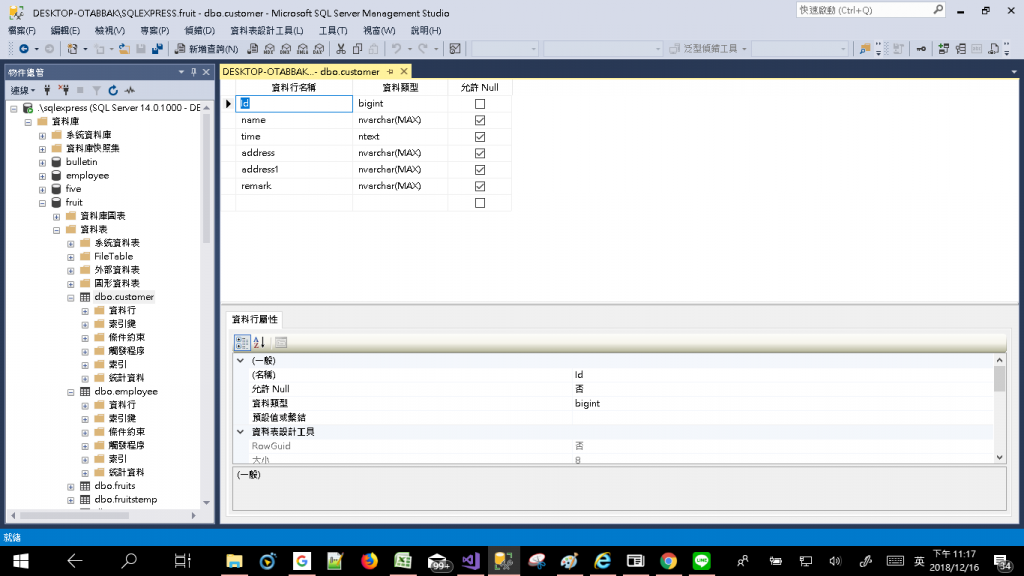
Task: Open the 檔案(F) File menu
Action: (22, 31)
